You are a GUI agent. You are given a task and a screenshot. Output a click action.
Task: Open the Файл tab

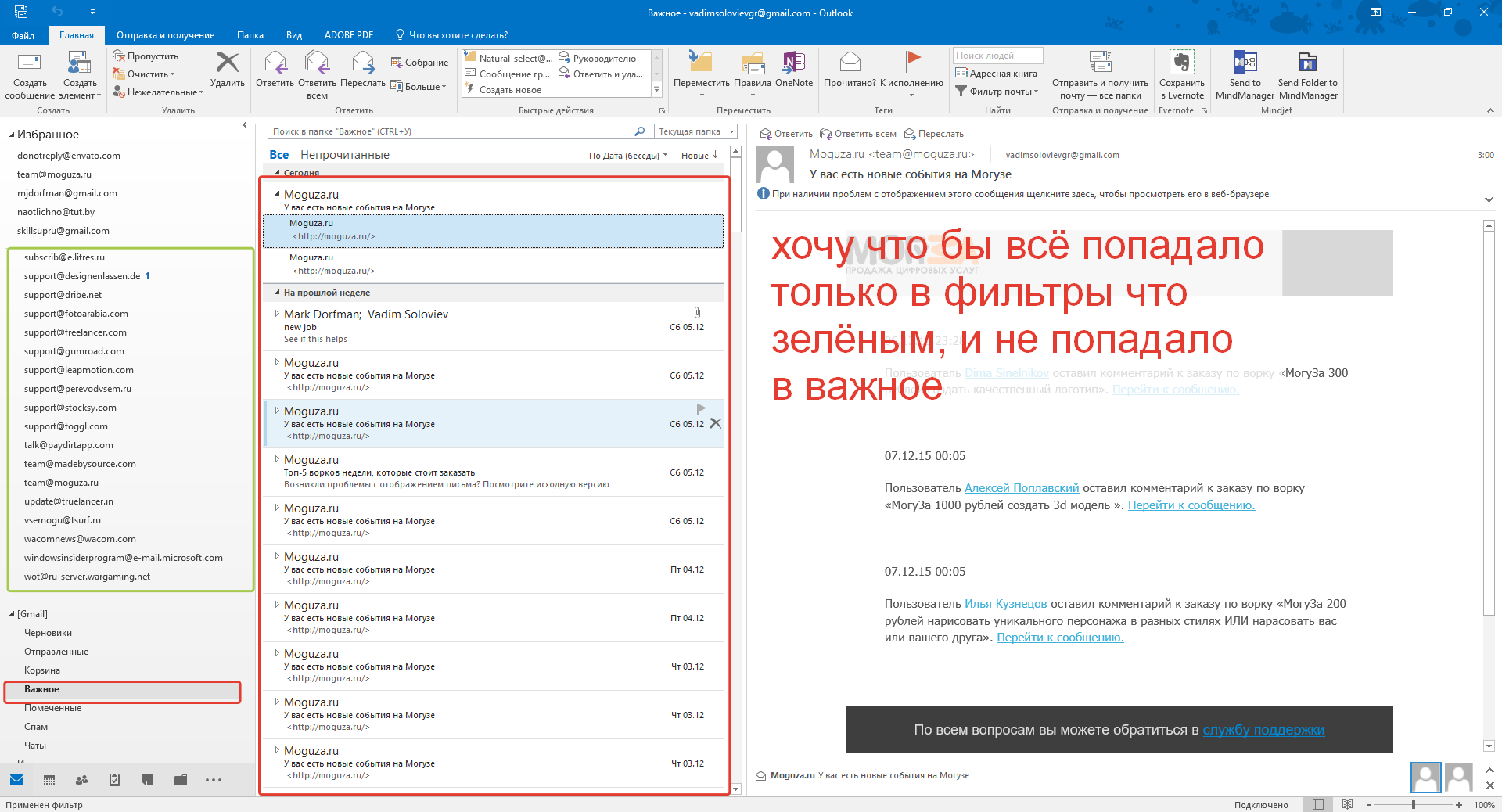(23, 35)
